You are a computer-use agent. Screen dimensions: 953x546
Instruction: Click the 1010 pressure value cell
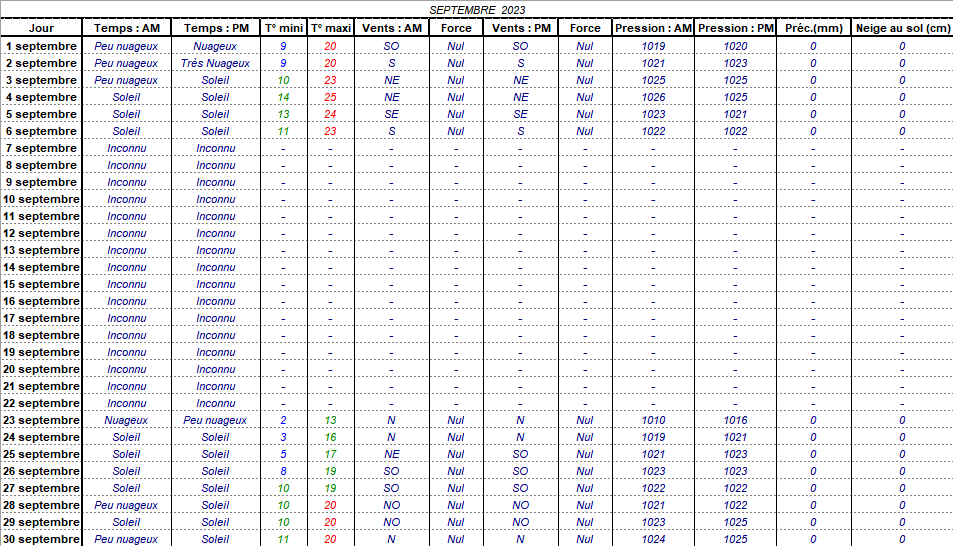tap(653, 420)
